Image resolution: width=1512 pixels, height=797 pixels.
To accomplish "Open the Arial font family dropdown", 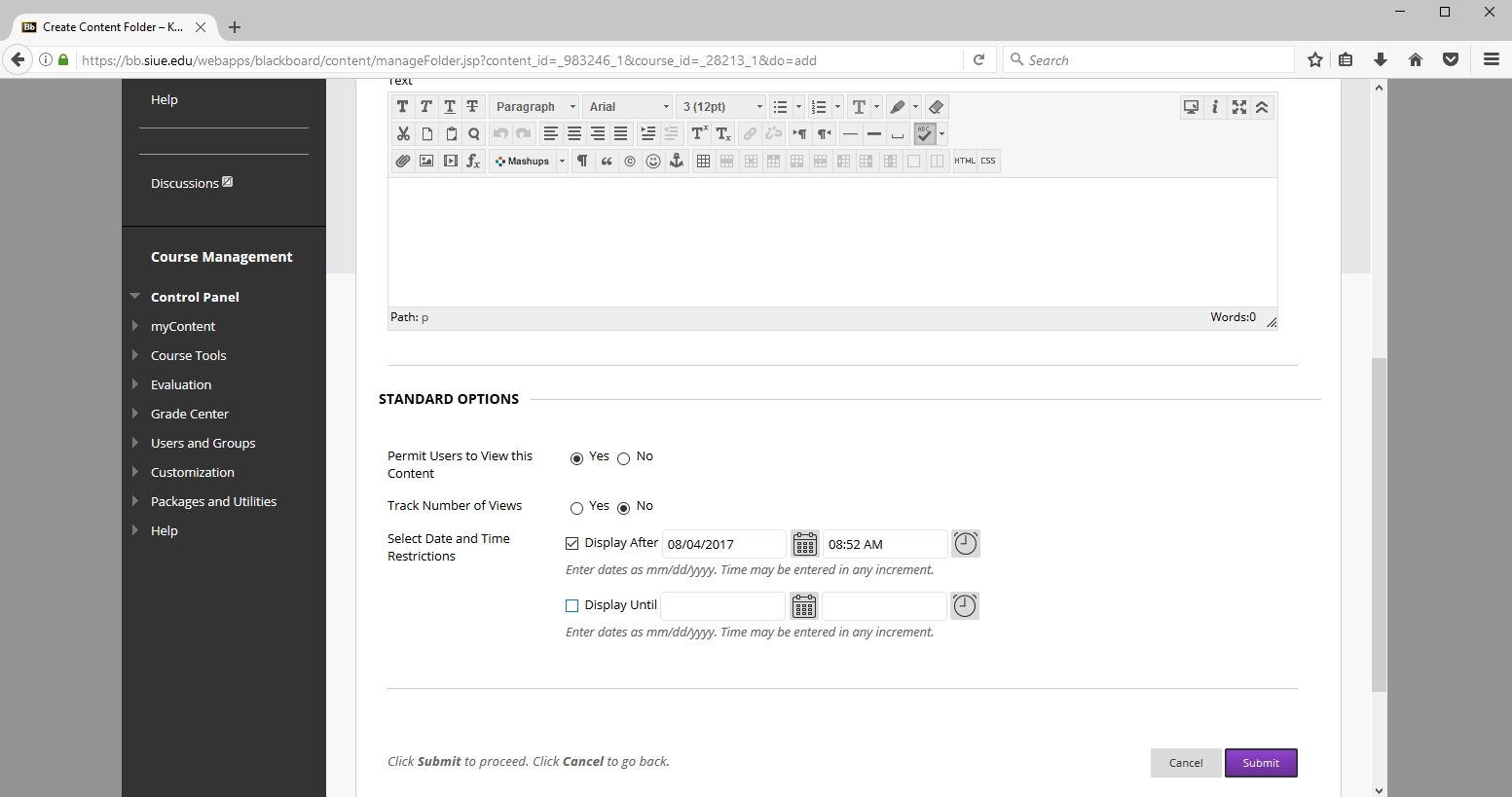I will click(628, 107).
